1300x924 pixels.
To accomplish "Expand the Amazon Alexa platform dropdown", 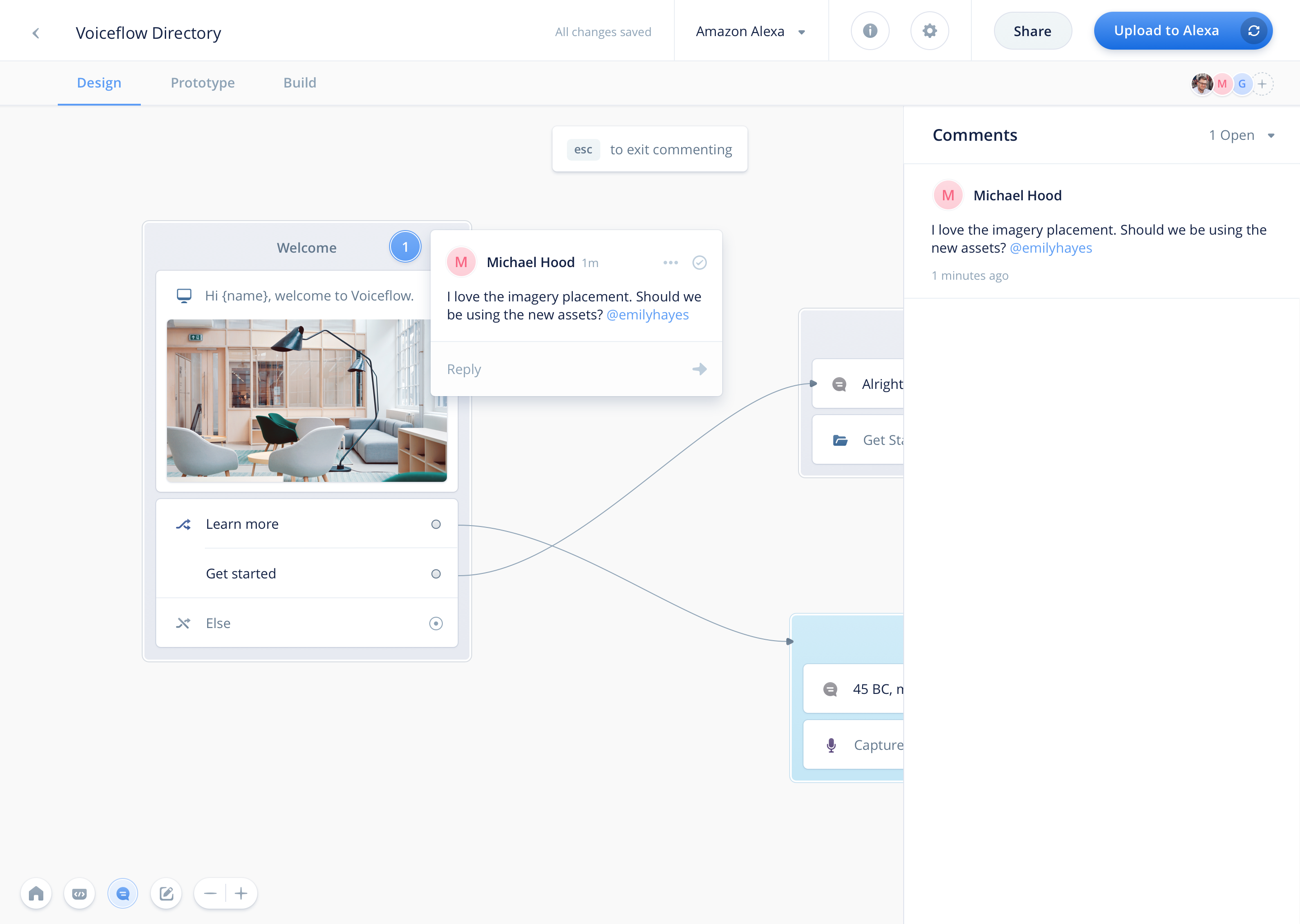I will point(750,32).
